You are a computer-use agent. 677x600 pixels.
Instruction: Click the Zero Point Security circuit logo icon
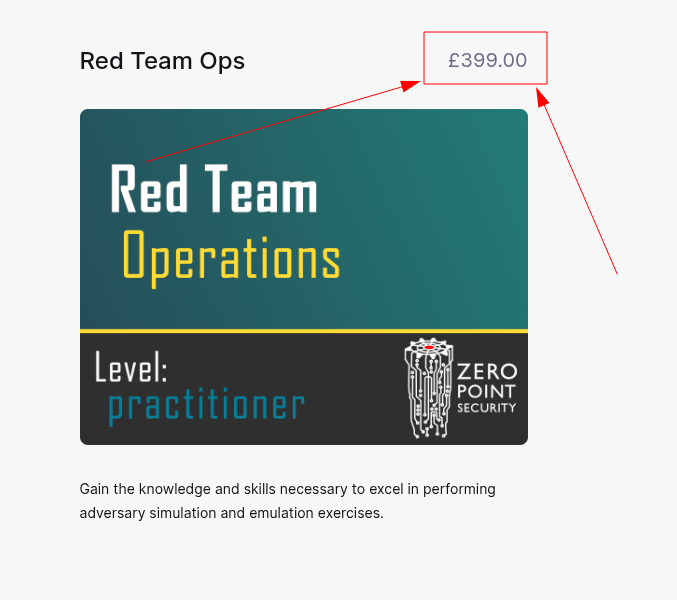point(430,388)
